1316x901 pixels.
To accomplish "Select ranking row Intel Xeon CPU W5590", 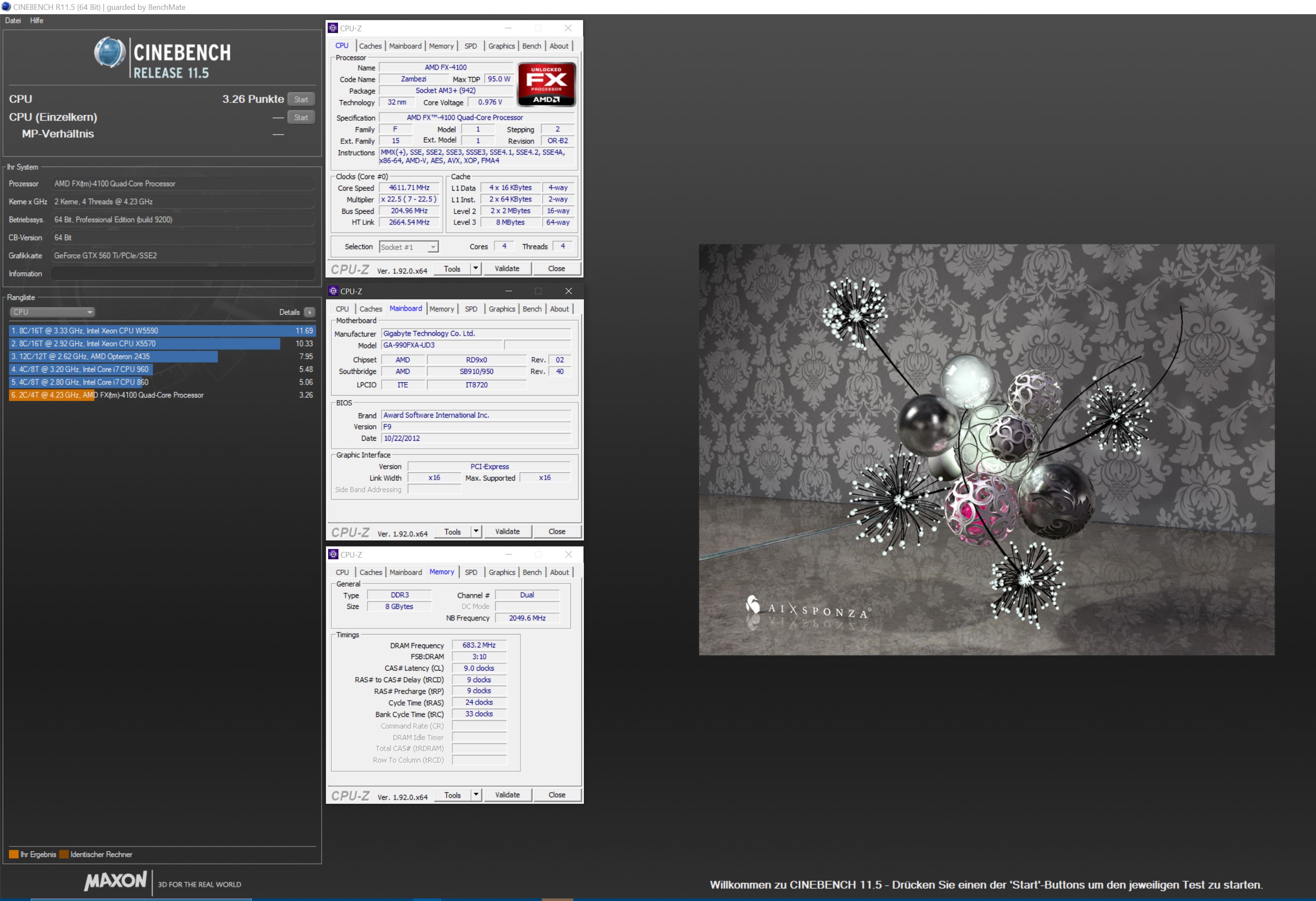I will pyautogui.click(x=162, y=331).
